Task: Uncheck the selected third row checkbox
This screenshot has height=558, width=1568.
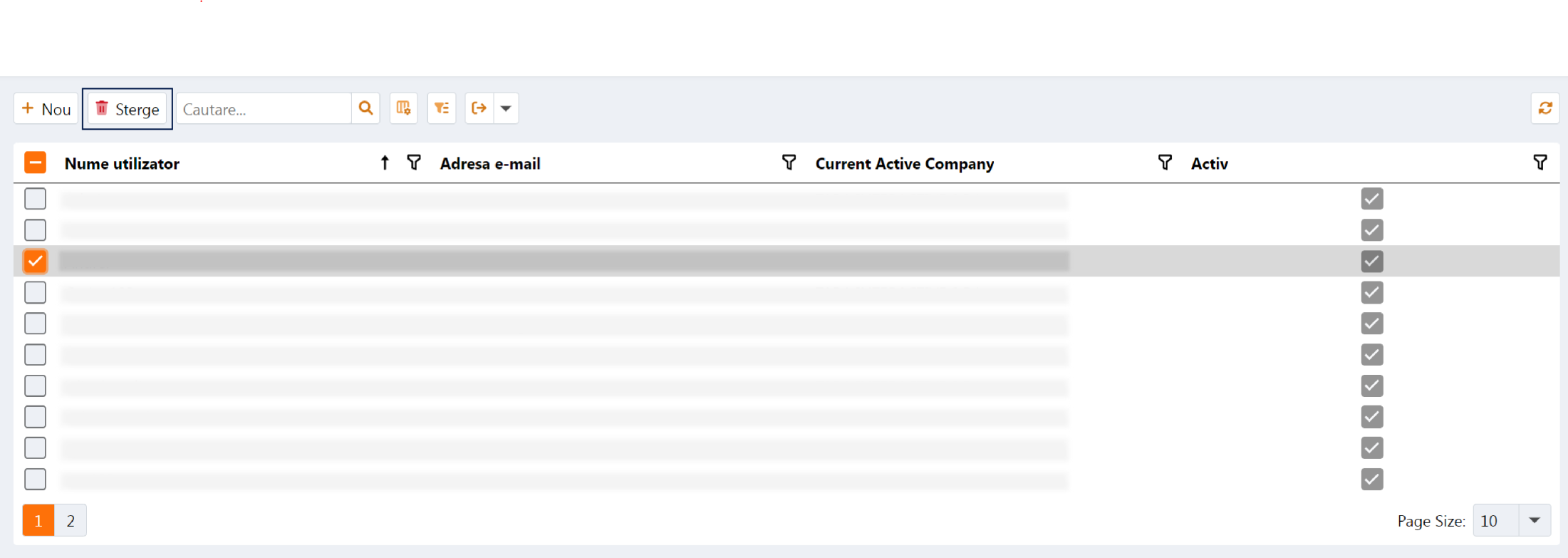Action: 35,262
